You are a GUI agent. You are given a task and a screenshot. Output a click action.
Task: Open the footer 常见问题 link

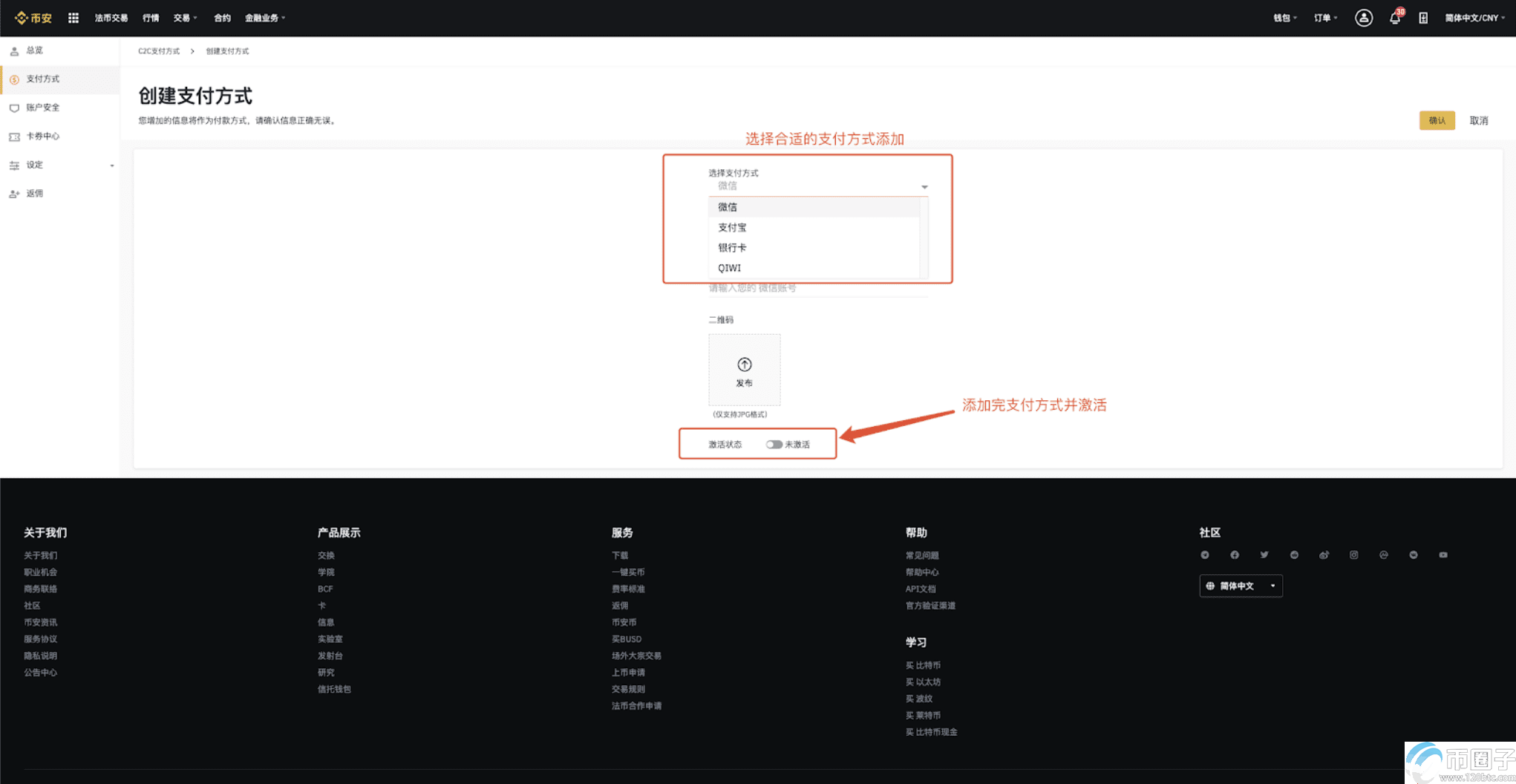click(x=922, y=555)
